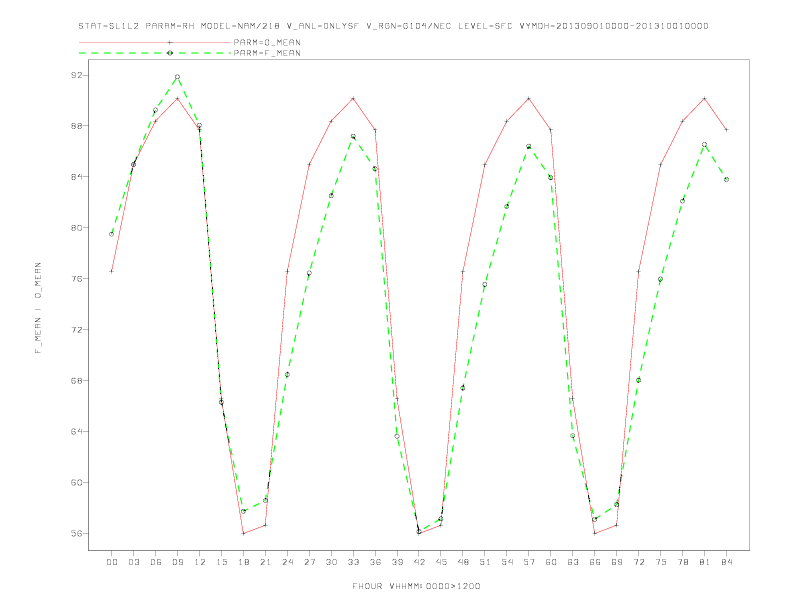Click the y-axis tick value 68
This screenshot has height=612, width=792.
point(76,381)
